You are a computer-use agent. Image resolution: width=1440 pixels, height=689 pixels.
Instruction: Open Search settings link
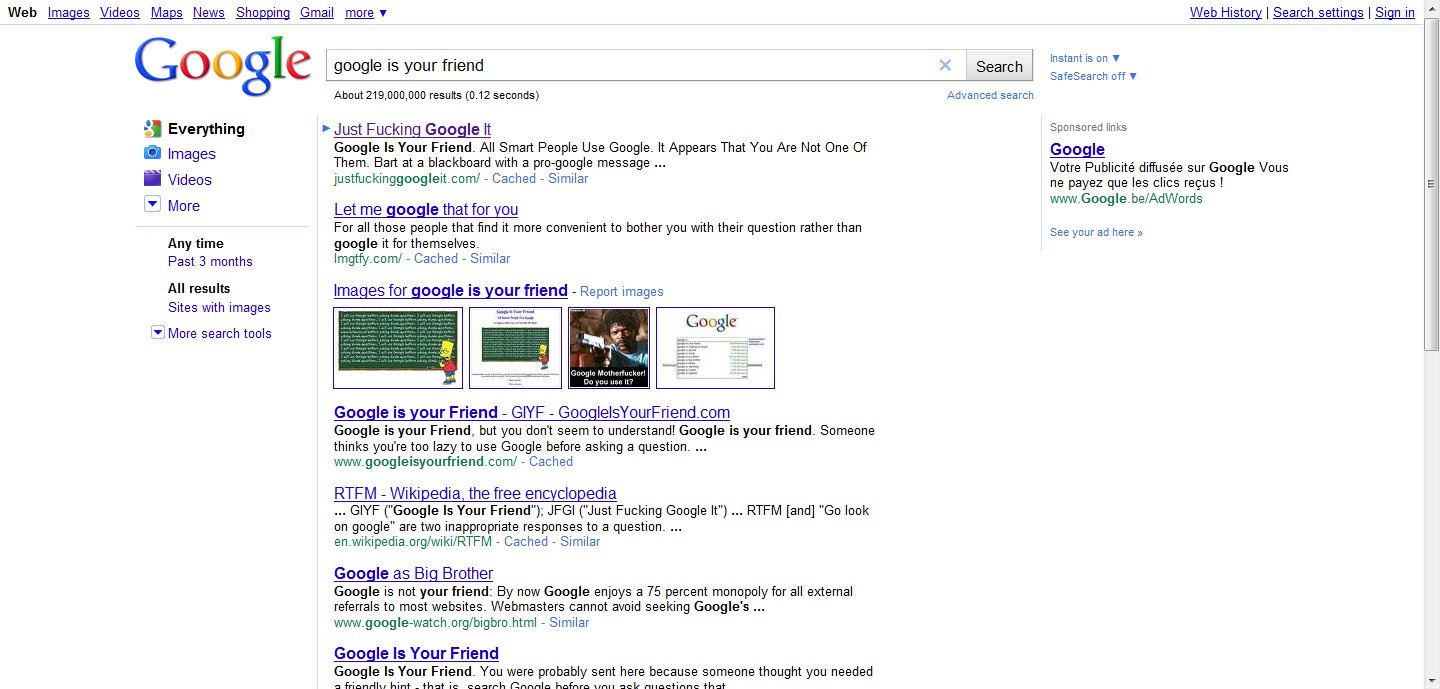(1318, 13)
